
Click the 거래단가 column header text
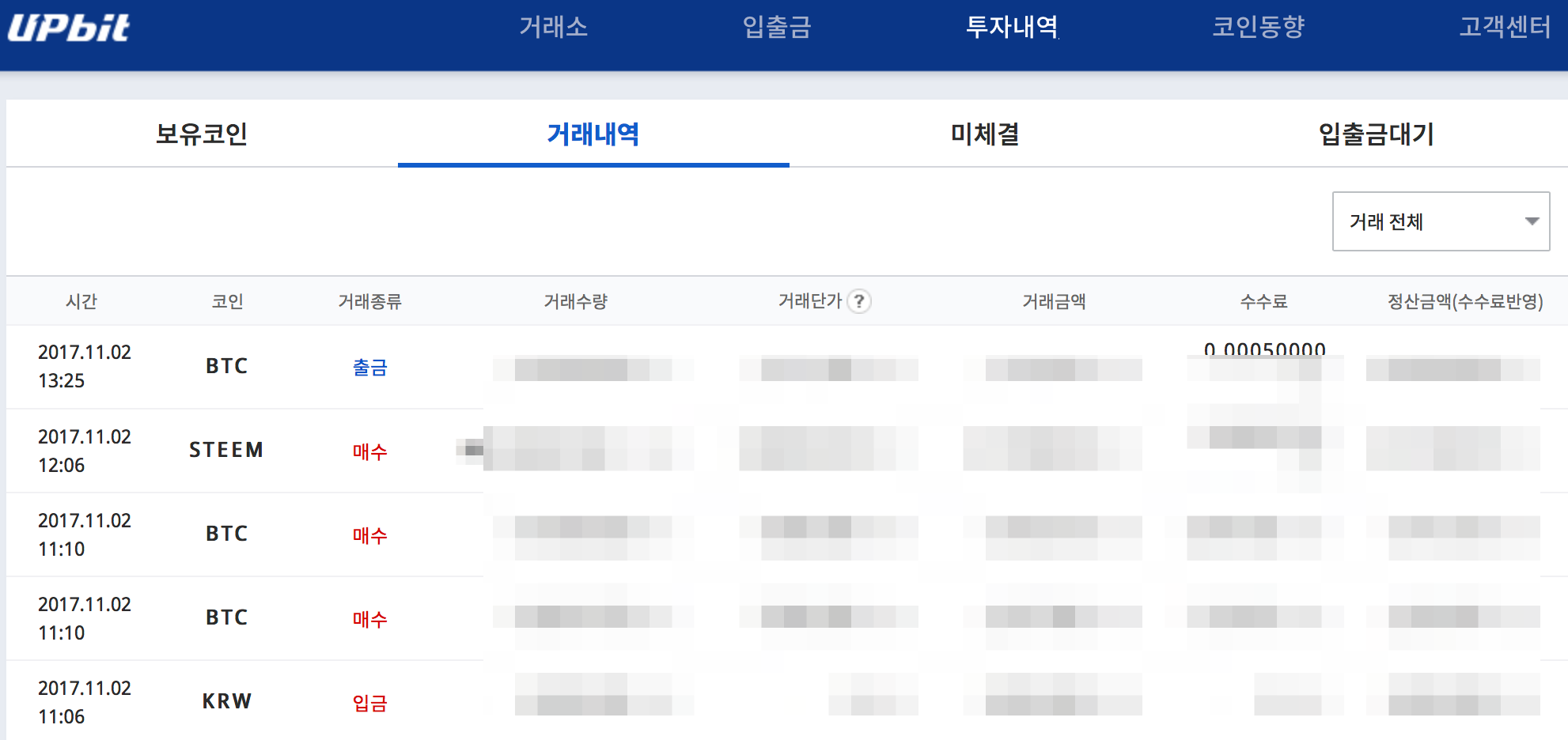point(810,301)
